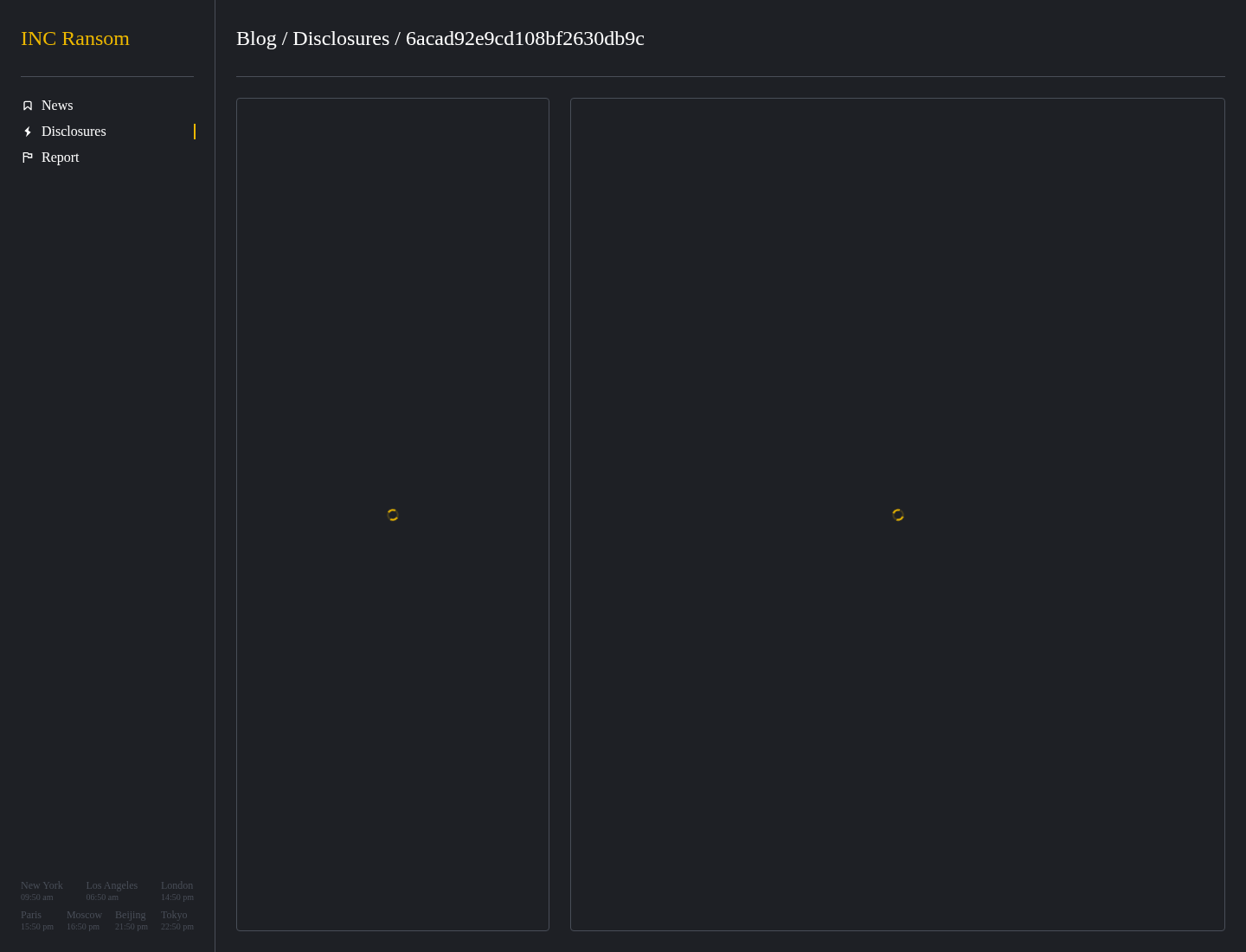Open the Report page
Viewport: 1246px width, 952px height.
tap(60, 158)
